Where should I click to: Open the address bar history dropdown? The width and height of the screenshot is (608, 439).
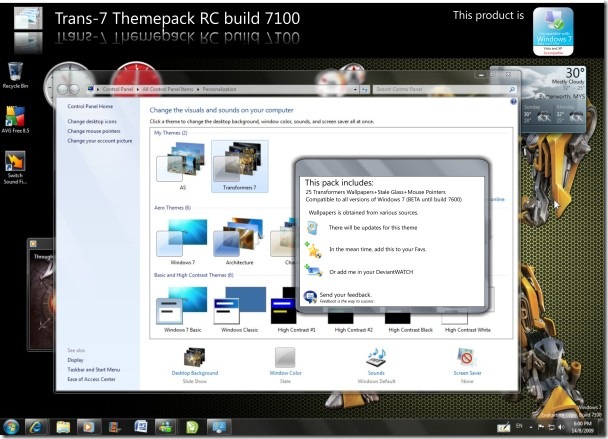[355, 90]
